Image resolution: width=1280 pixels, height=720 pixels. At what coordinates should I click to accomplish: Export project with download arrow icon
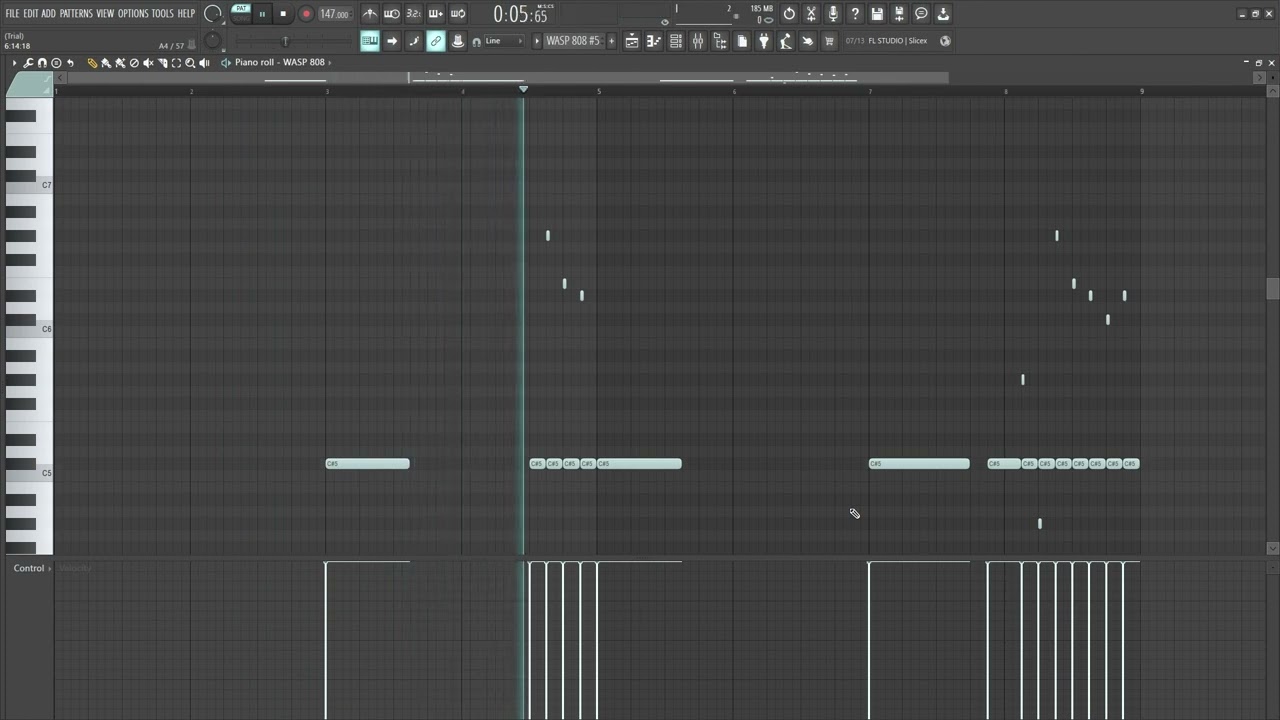pyautogui.click(x=943, y=14)
